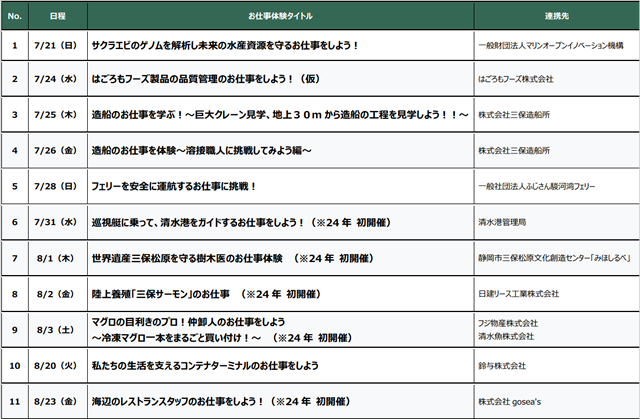
Task: Select date cell '8/20（火）'
Action: [56, 366]
